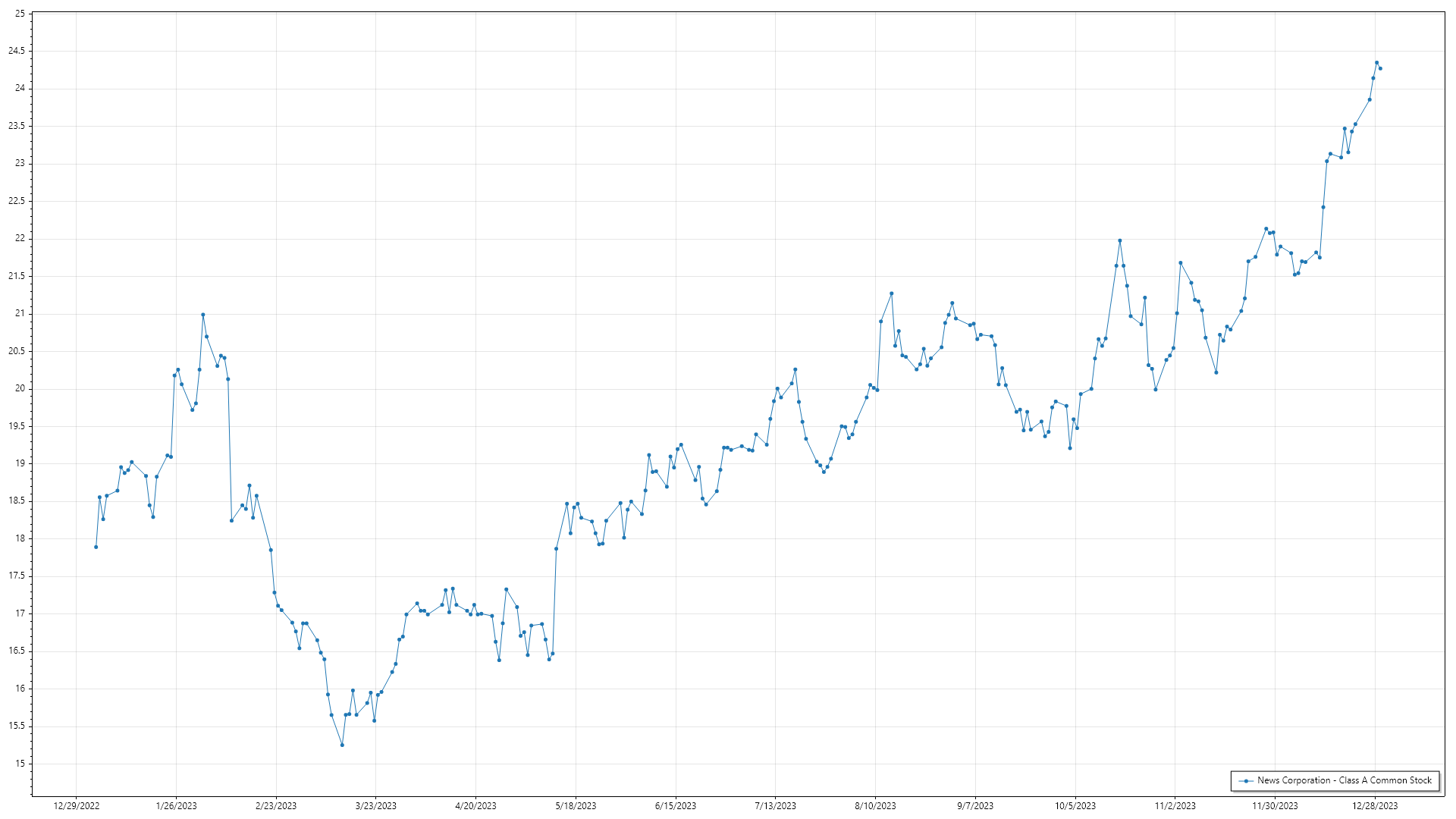Click the lowest data point near 15.25
Viewport: 1456px width, 819px height.
tap(342, 745)
